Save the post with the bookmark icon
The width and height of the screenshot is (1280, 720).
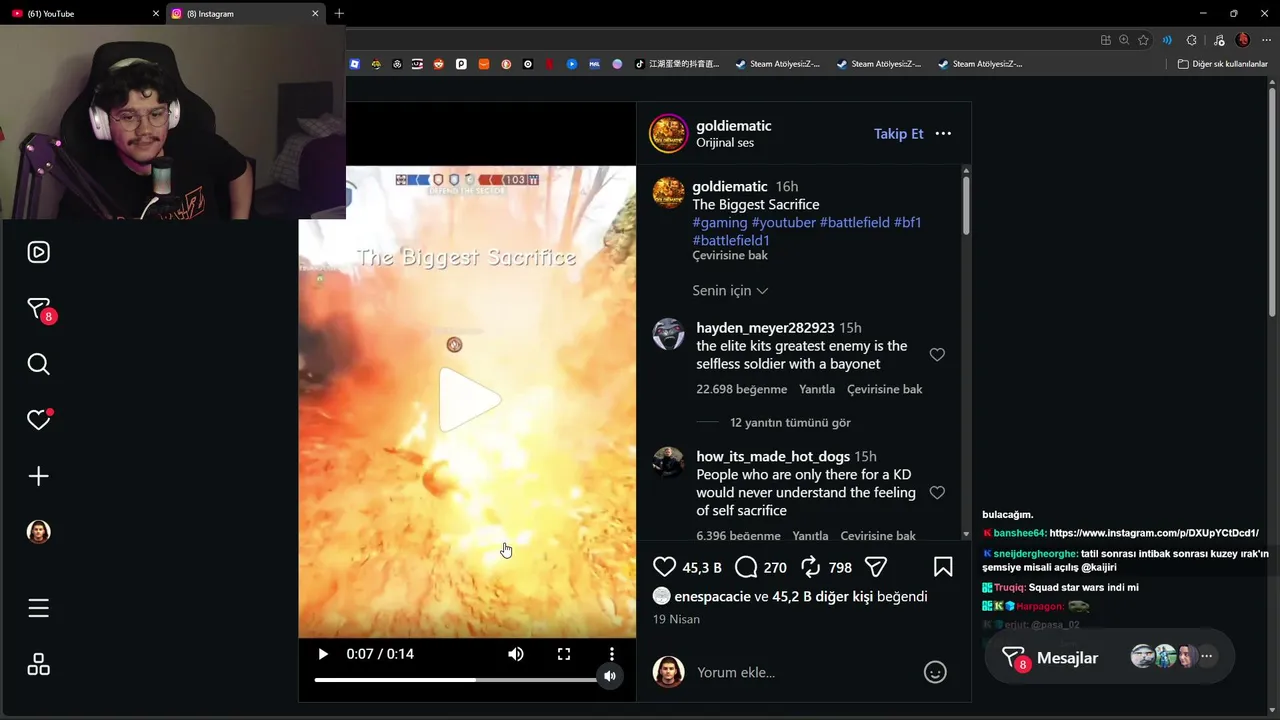[943, 567]
